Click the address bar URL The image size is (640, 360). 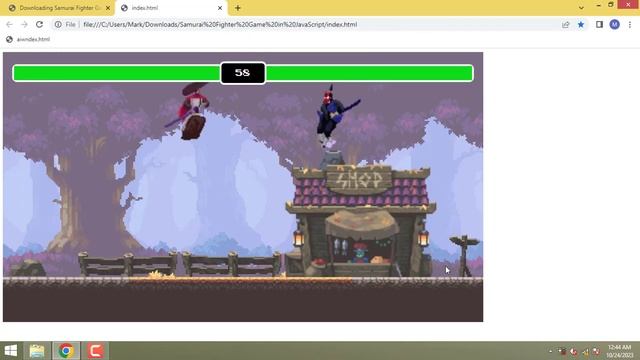[x=220, y=24]
